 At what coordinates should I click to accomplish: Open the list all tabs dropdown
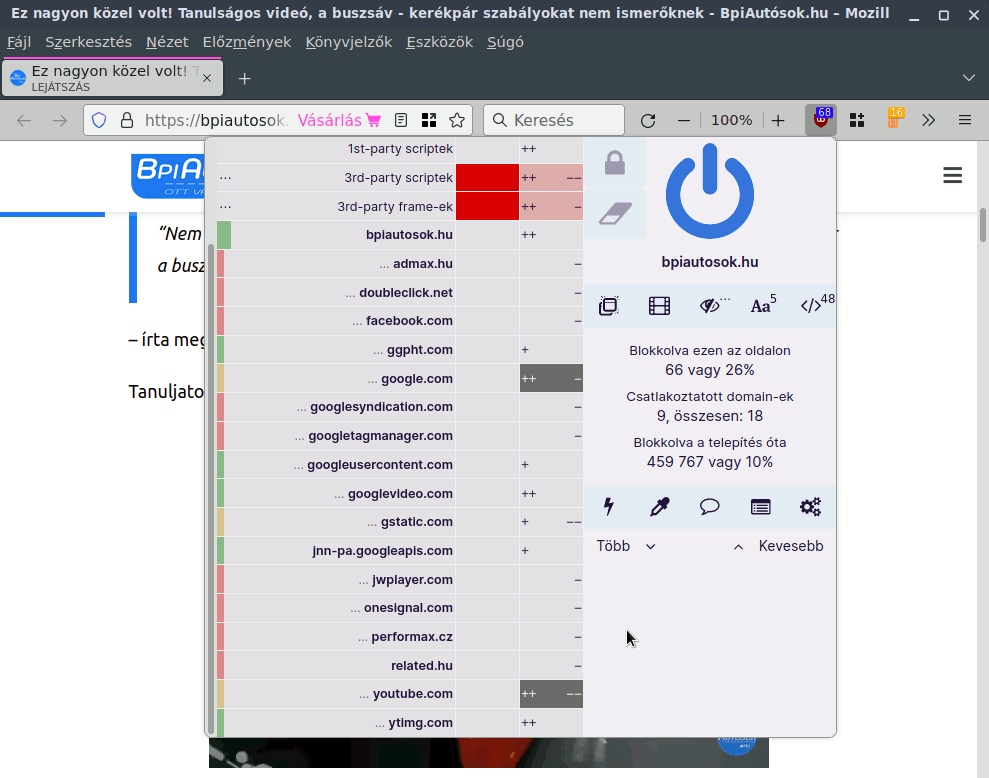point(969,78)
